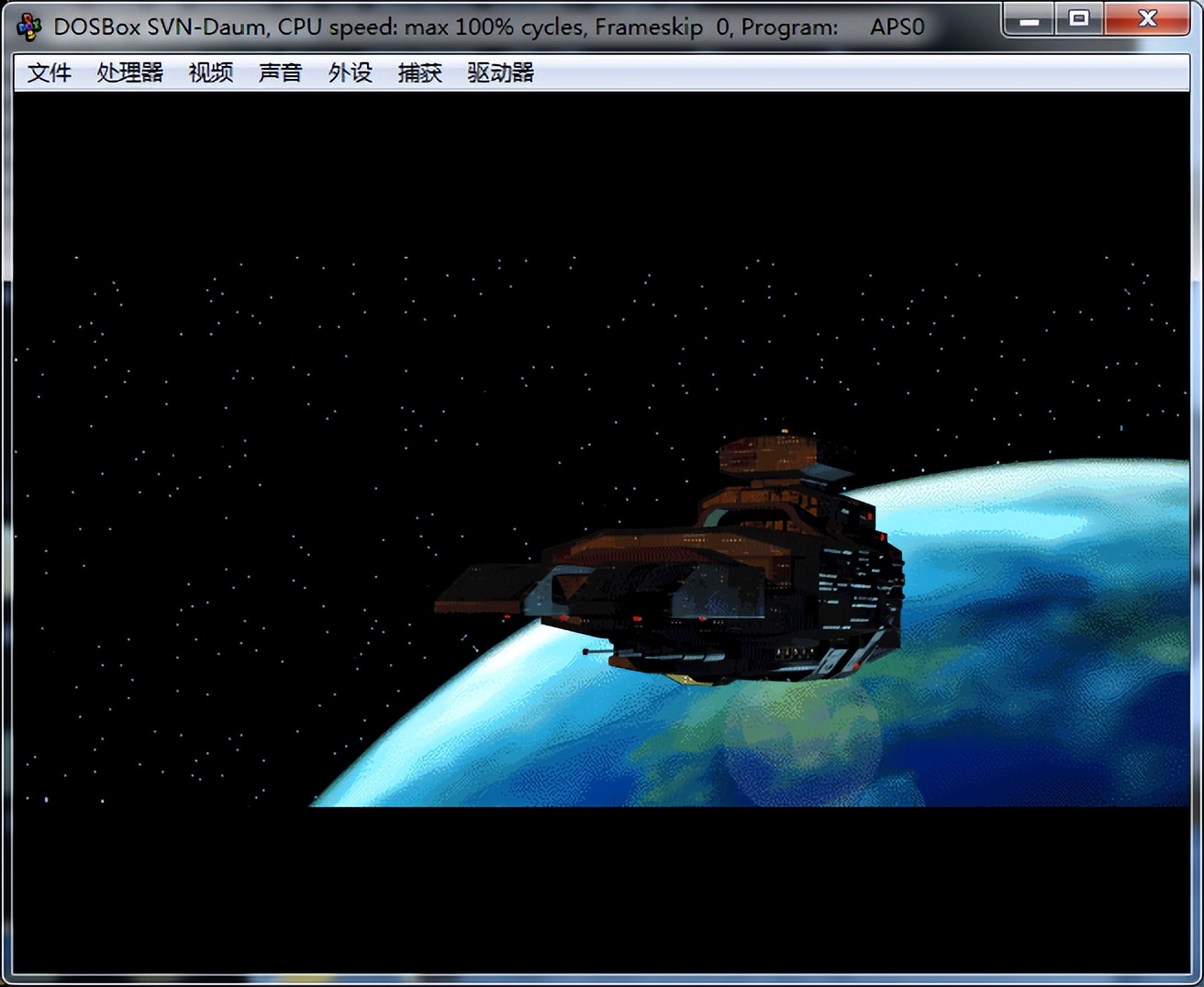Click the spaceship in the game display
1204x987 pixels.
point(670,560)
